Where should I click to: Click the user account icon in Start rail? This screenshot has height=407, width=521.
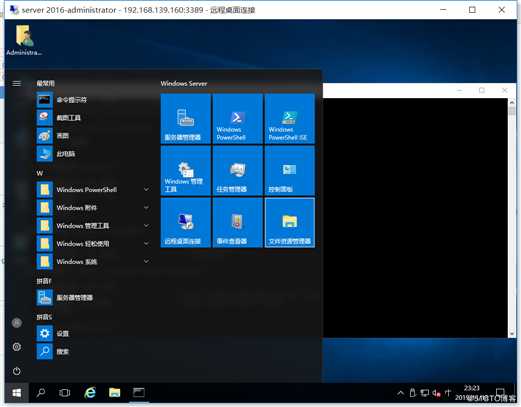click(x=17, y=323)
